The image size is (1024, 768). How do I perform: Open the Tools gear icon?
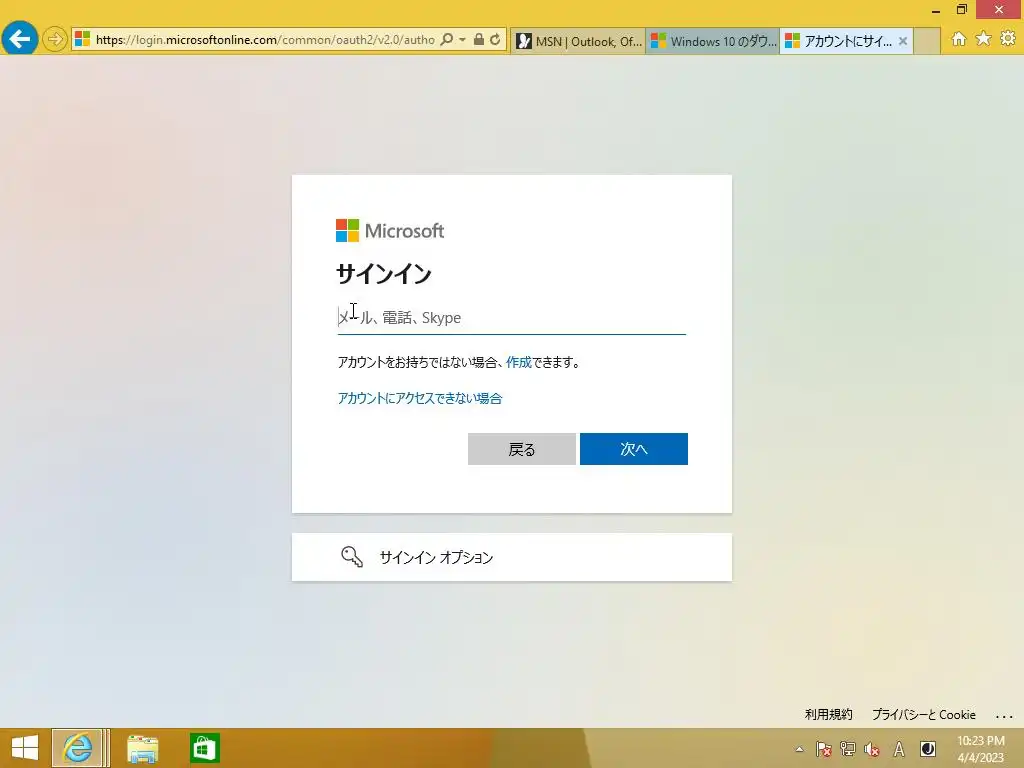click(1008, 39)
